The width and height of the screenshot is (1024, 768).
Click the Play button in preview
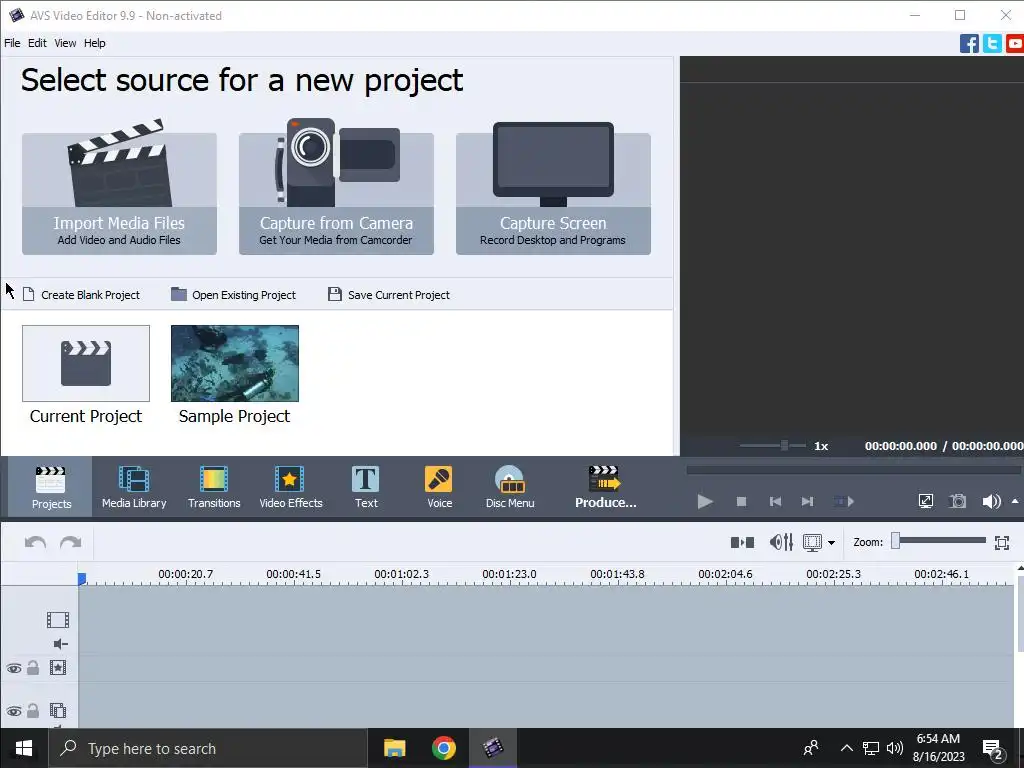click(x=705, y=502)
